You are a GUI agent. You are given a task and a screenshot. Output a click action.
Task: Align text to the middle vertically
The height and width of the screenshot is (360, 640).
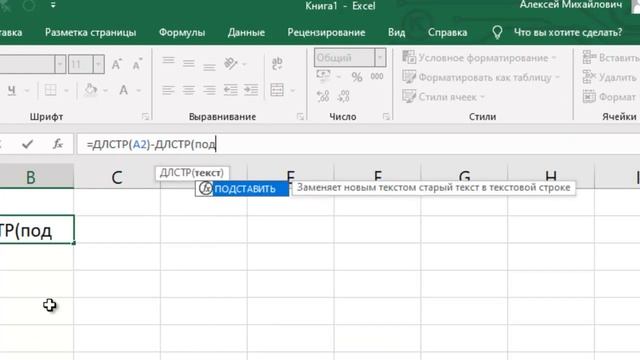189,63
